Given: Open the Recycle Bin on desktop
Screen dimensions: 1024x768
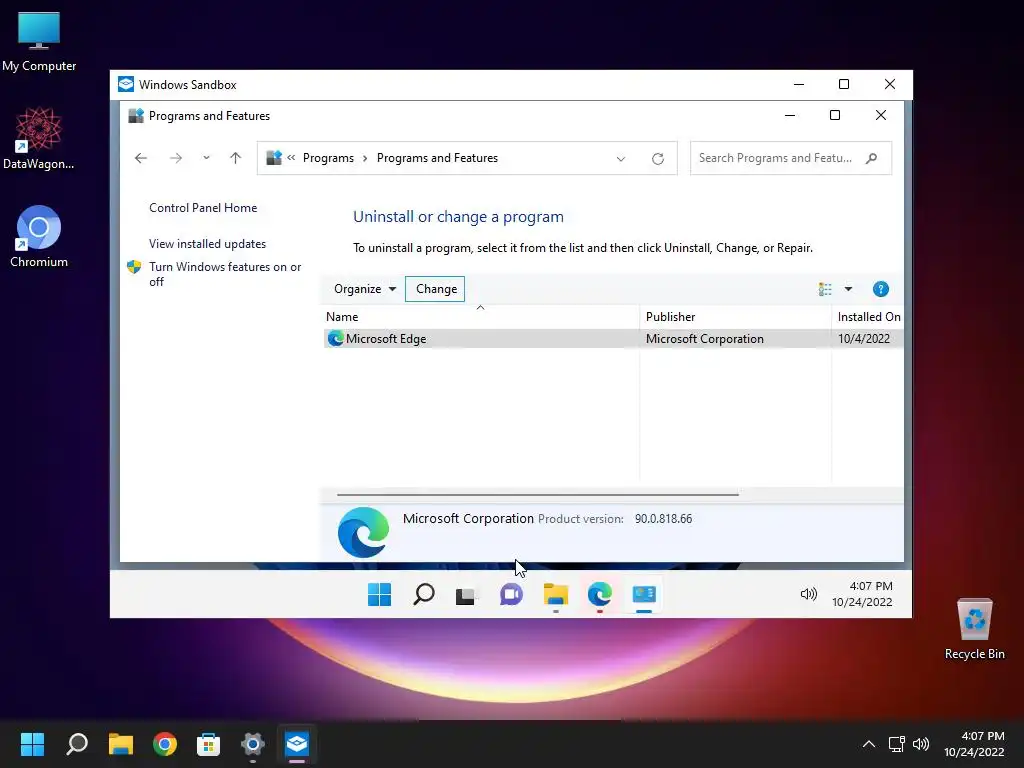Looking at the screenshot, I should [x=974, y=629].
